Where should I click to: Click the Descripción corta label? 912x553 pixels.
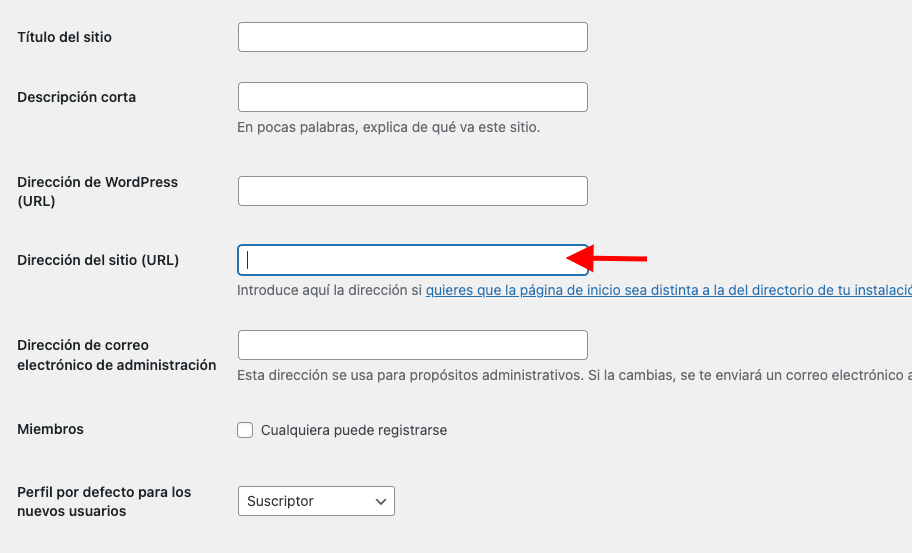pyautogui.click(x=76, y=97)
